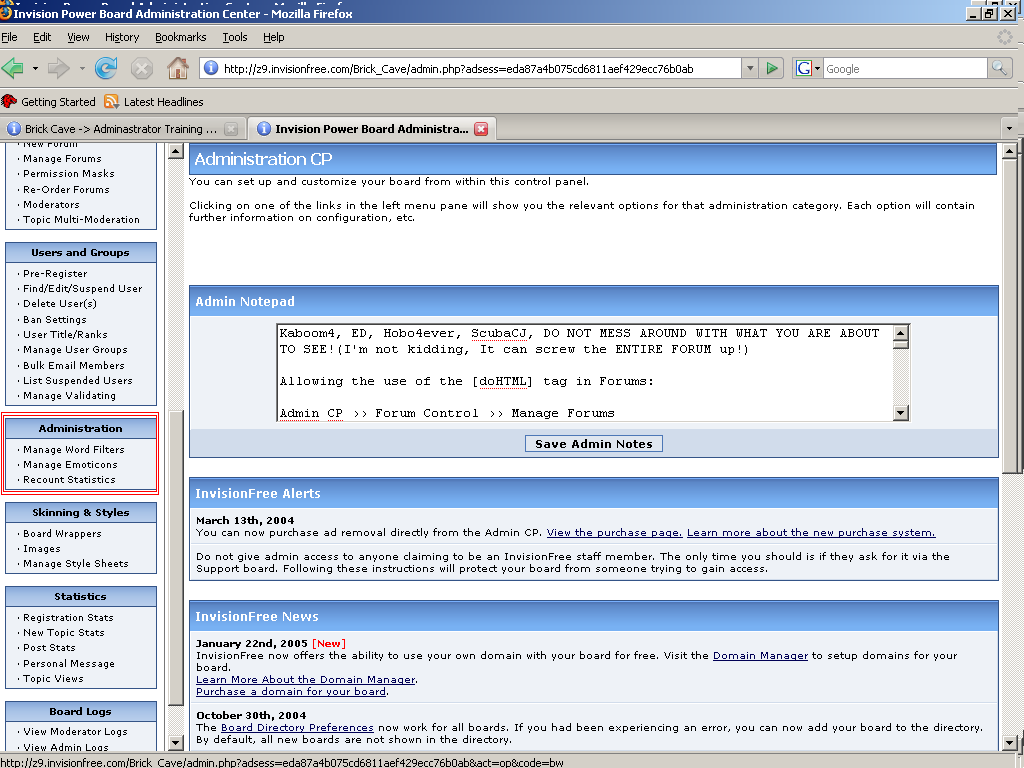This screenshot has height=768, width=1024.
Task: Expand the address bar URL dropdown
Action: click(x=750, y=68)
